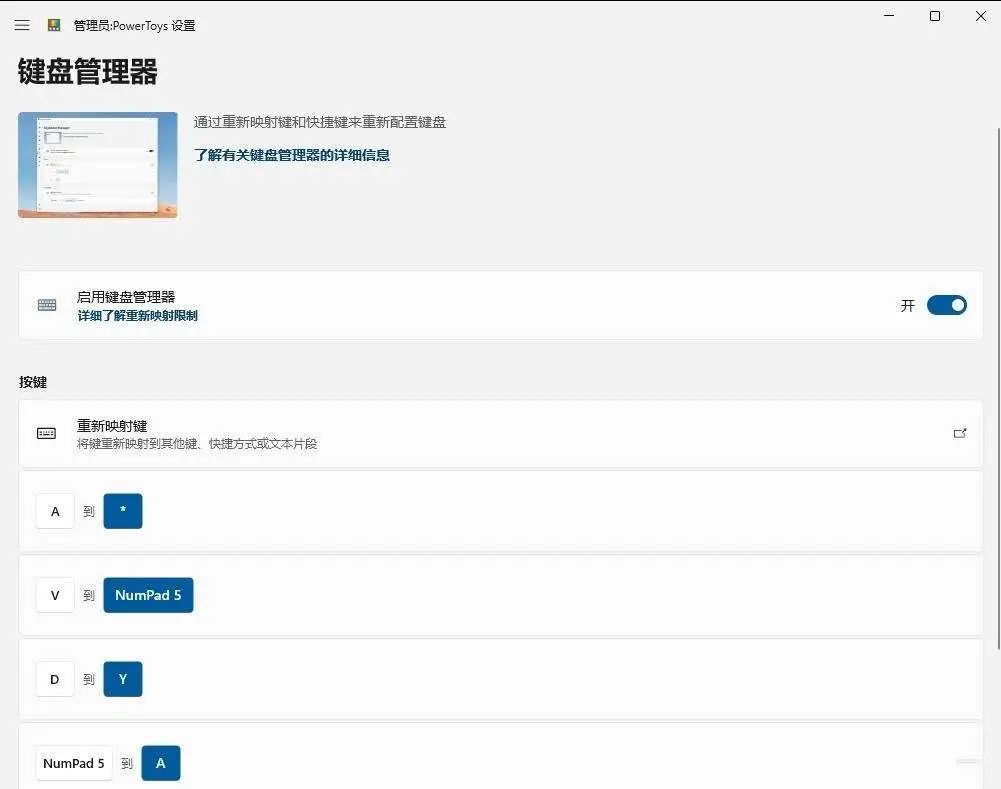This screenshot has width=1001, height=789.
Task: Open the hamburger navigation menu
Action: tap(22, 26)
